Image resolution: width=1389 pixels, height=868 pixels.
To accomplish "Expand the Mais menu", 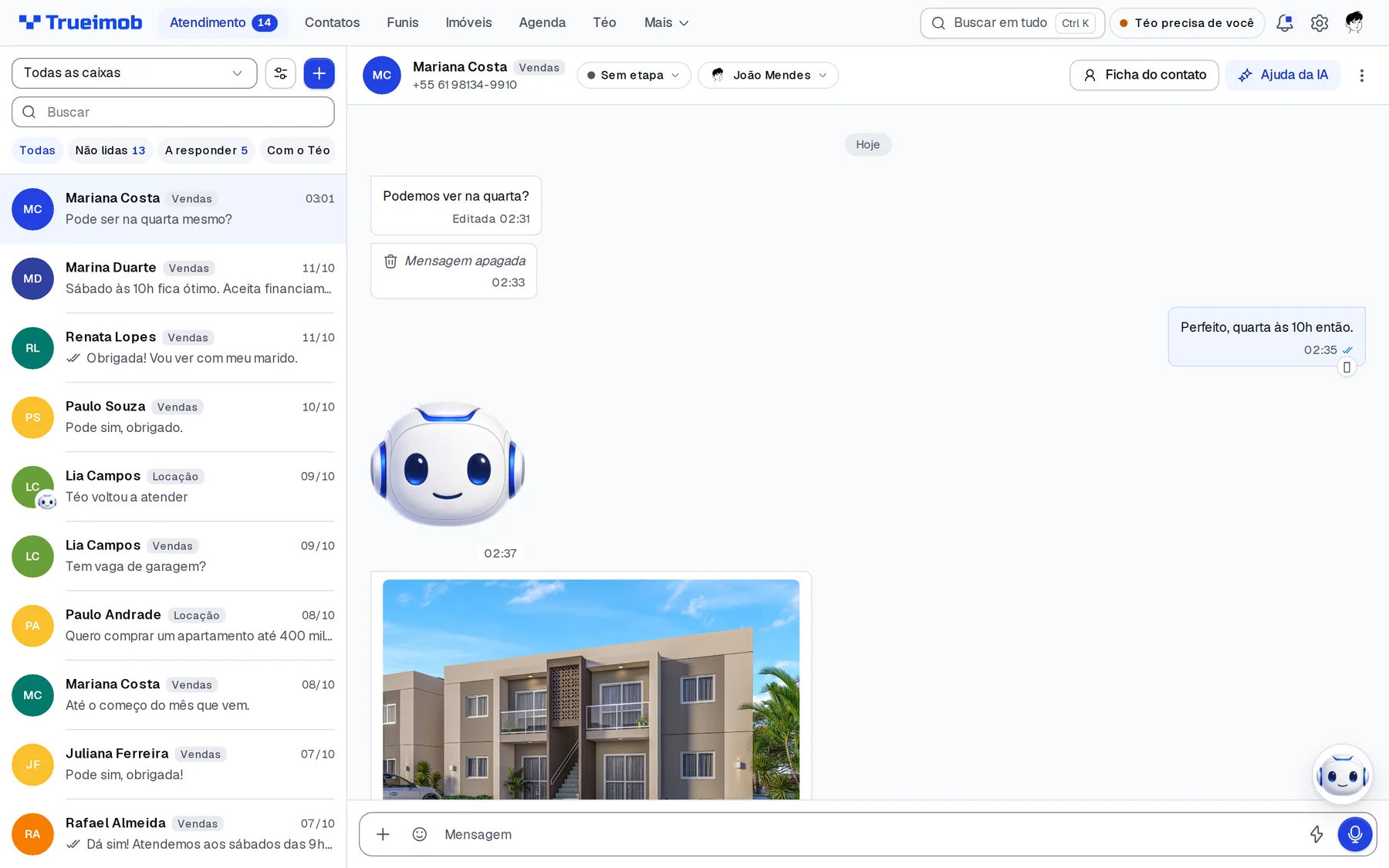I will coord(667,23).
